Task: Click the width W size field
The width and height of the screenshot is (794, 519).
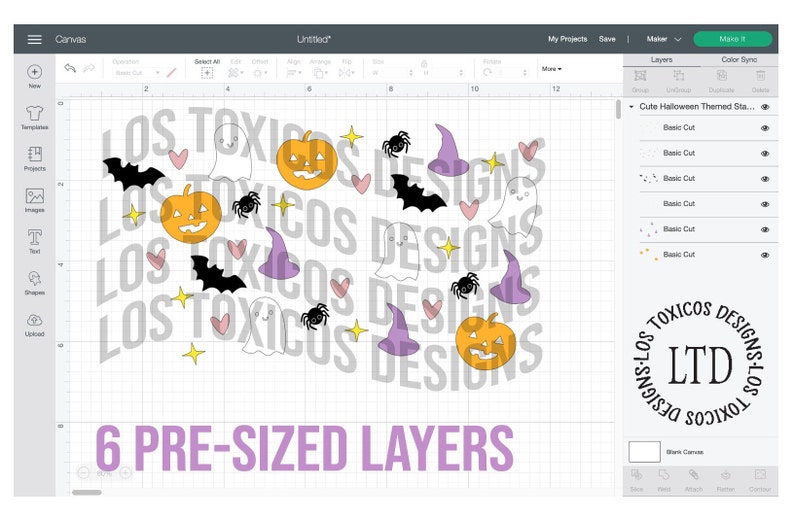Action: coord(396,73)
